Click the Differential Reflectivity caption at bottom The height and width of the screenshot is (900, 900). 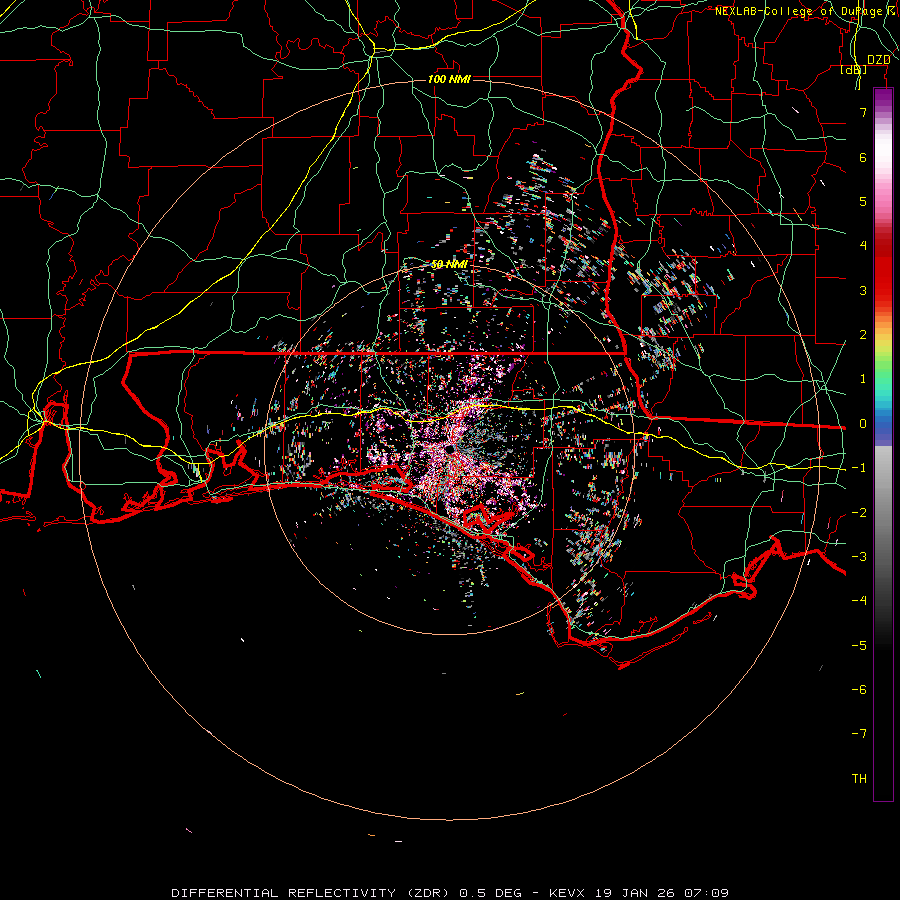point(450,893)
